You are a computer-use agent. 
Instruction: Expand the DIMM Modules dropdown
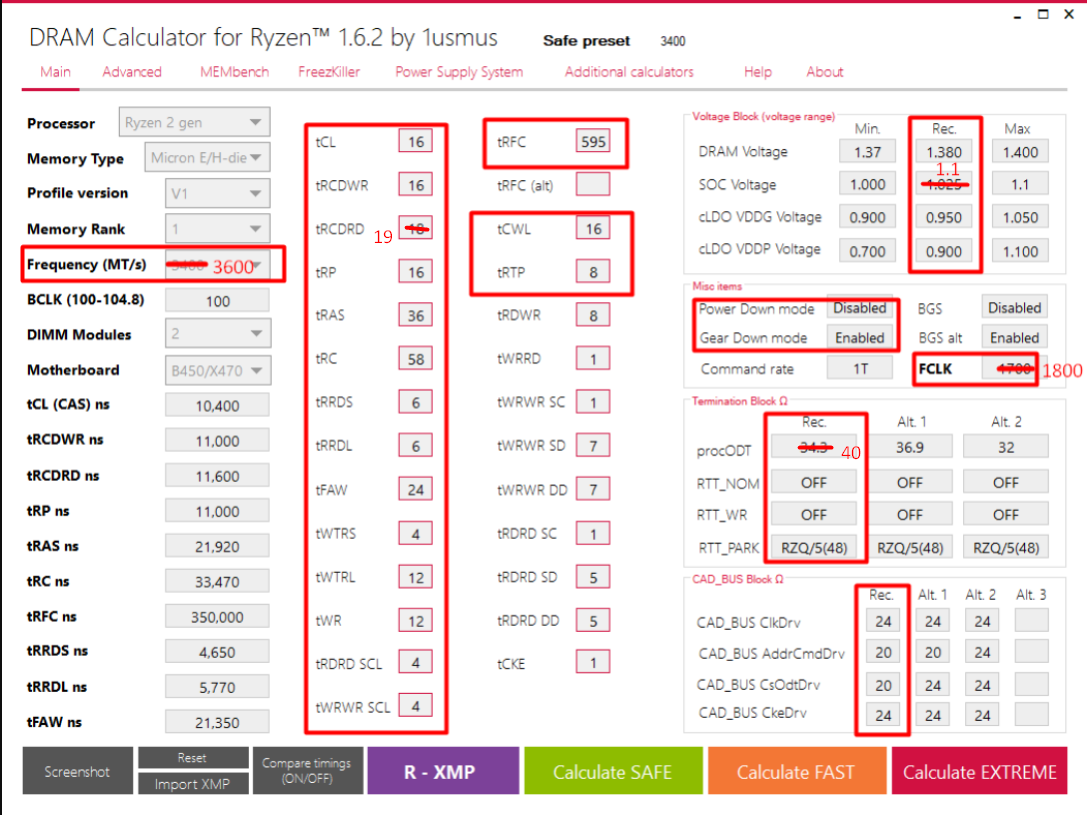pos(217,334)
